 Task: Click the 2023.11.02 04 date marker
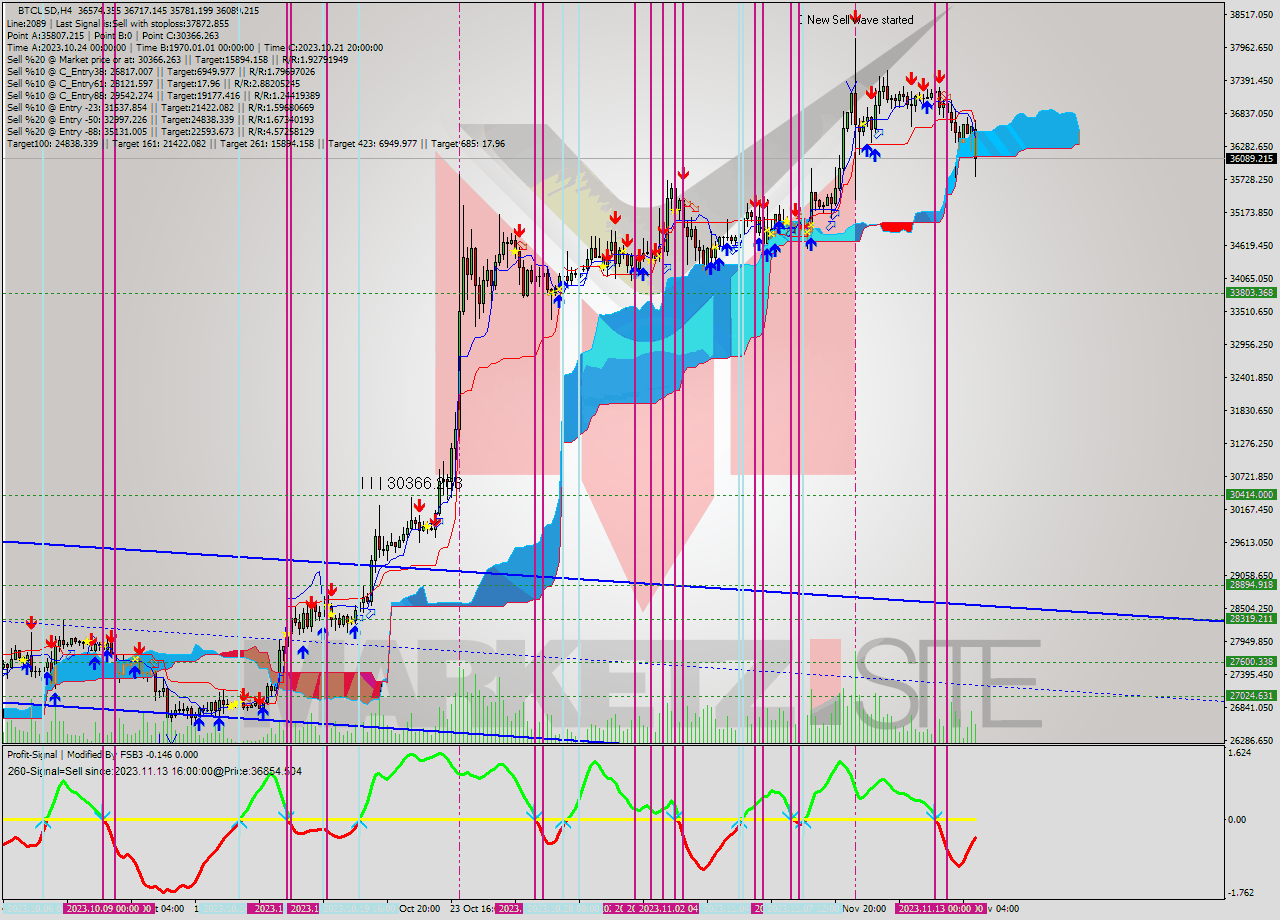(667, 908)
